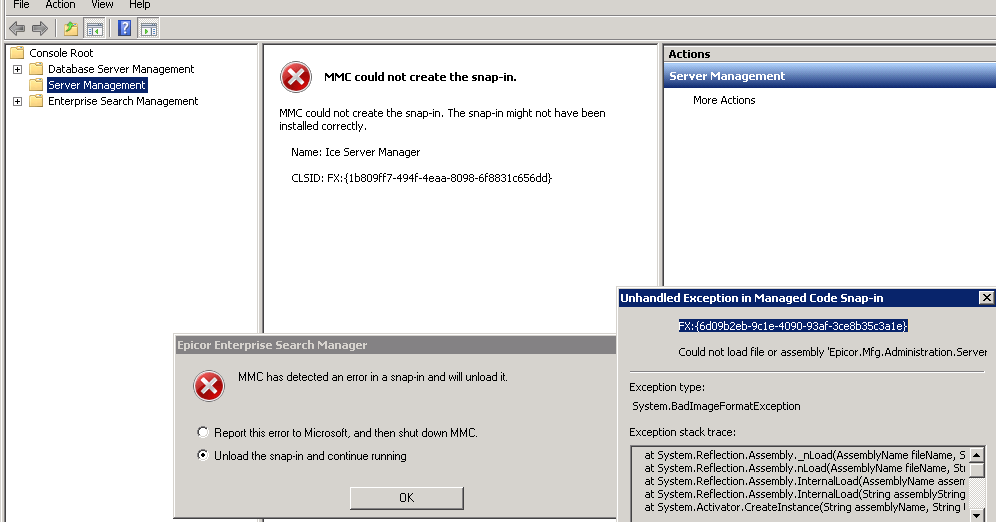Click the Enterprise Search Management folder icon
The height and width of the screenshot is (522, 996).
point(36,101)
